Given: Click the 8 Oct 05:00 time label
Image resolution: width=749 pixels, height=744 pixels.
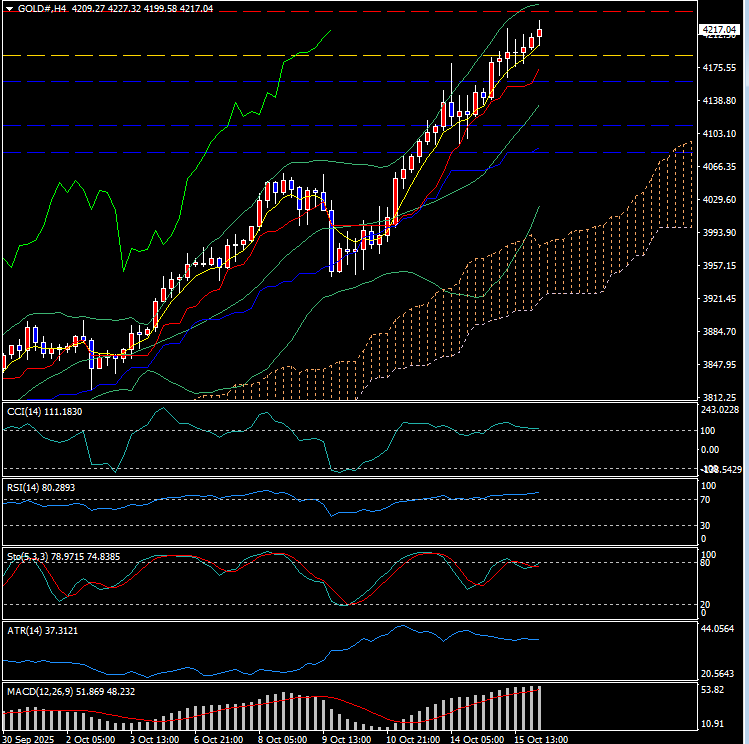Looking at the screenshot, I should [x=284, y=738].
